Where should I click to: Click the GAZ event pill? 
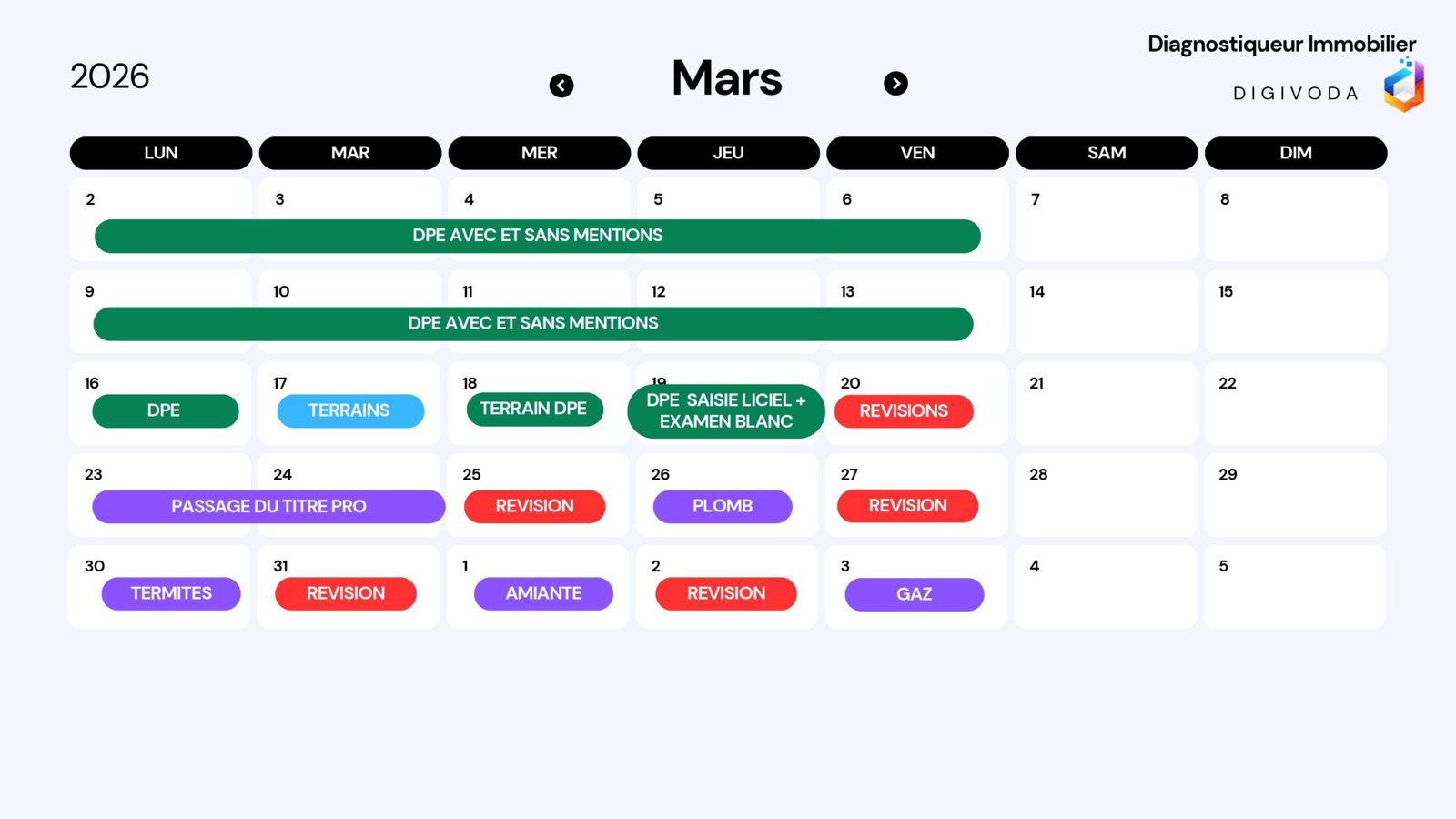click(914, 594)
